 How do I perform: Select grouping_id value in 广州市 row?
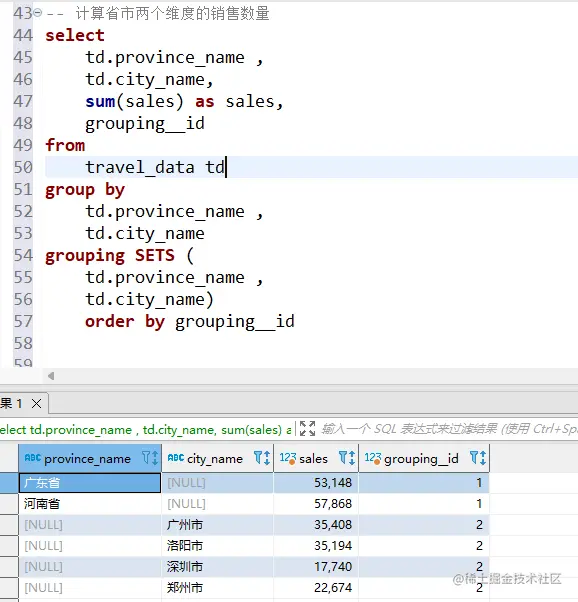[x=424, y=525]
